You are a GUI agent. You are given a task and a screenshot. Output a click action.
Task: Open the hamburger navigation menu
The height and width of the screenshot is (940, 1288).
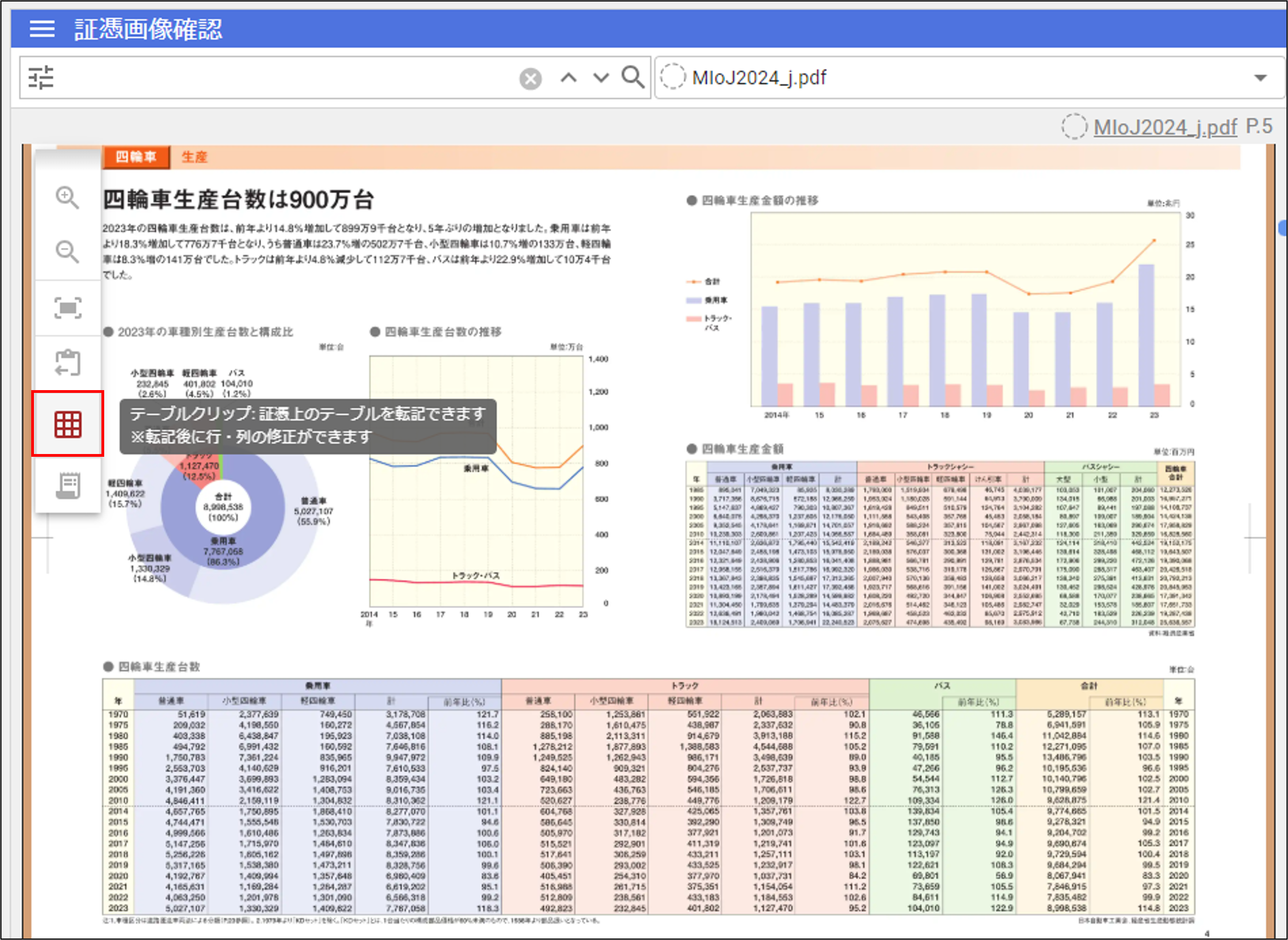tap(42, 28)
